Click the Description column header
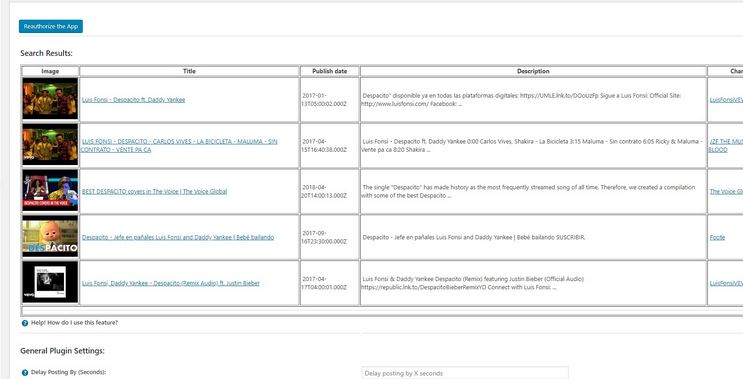Image resolution: width=743 pixels, height=379 pixels. (x=533, y=71)
